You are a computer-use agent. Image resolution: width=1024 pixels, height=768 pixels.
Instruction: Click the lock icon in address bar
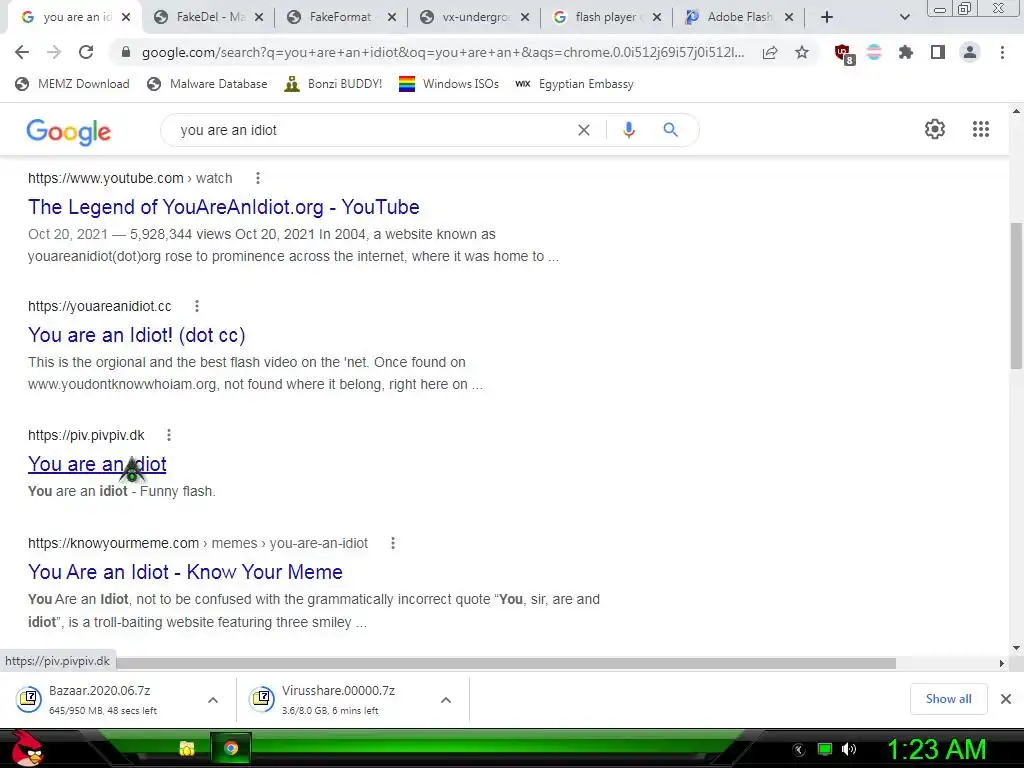pos(127,52)
